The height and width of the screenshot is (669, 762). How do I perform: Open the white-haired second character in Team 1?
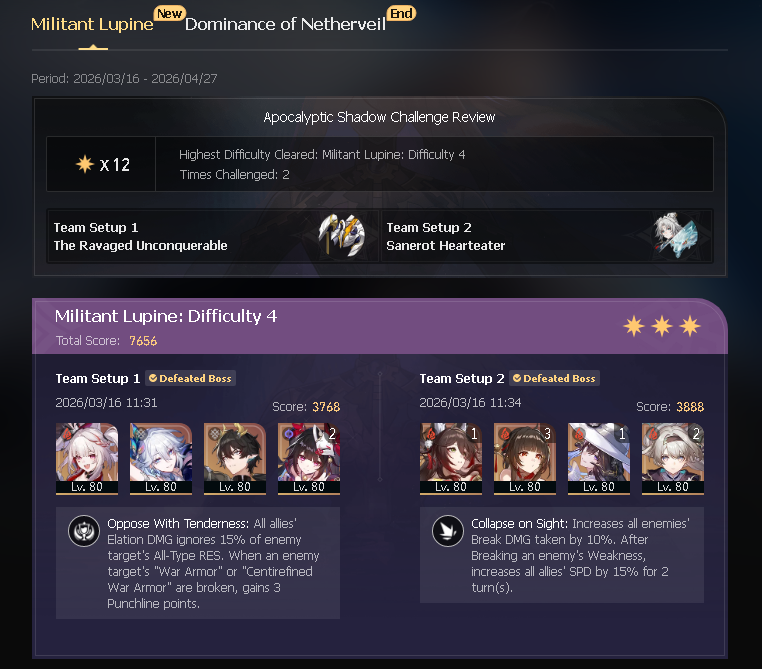pos(161,459)
